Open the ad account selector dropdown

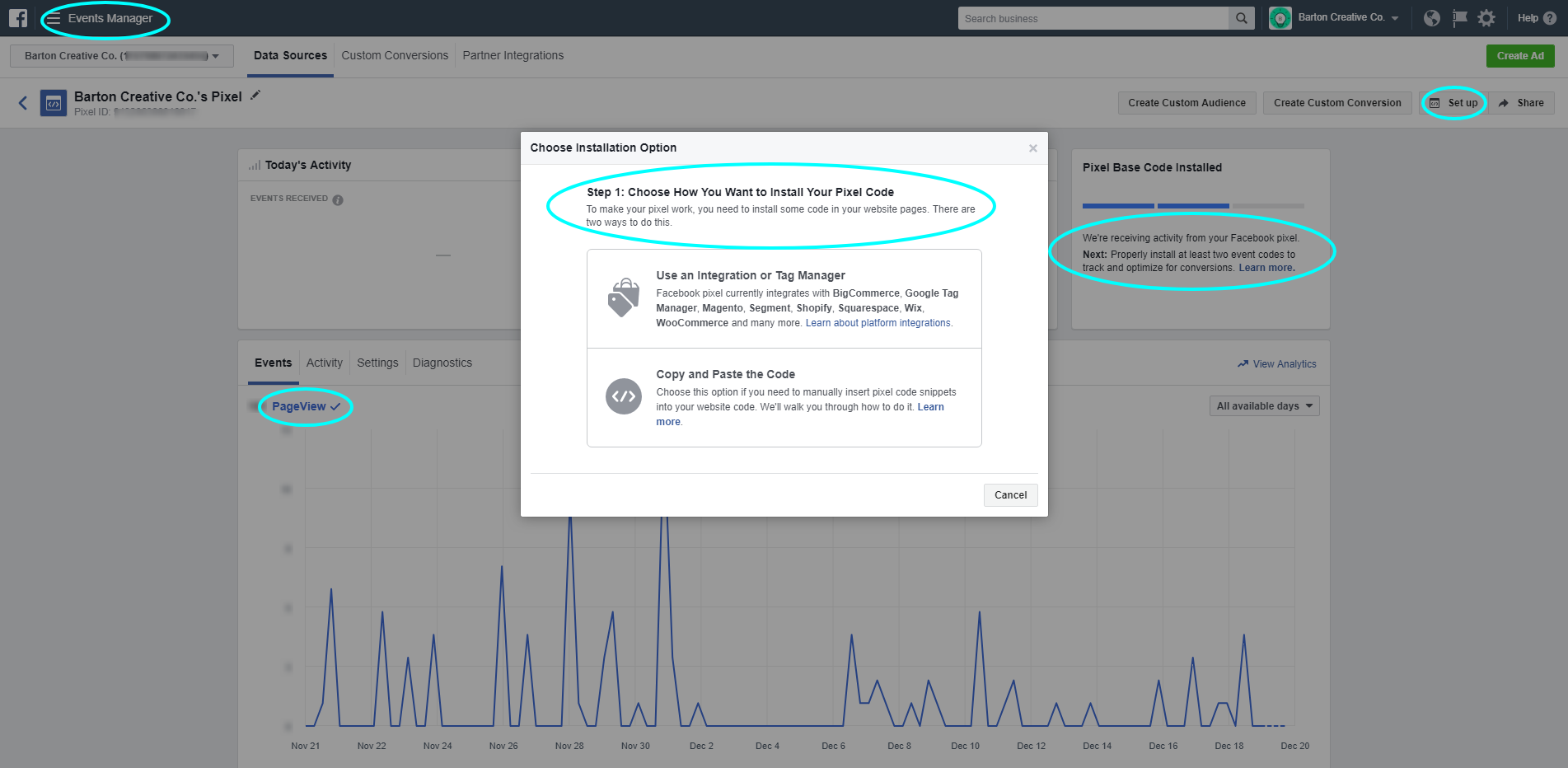point(122,56)
